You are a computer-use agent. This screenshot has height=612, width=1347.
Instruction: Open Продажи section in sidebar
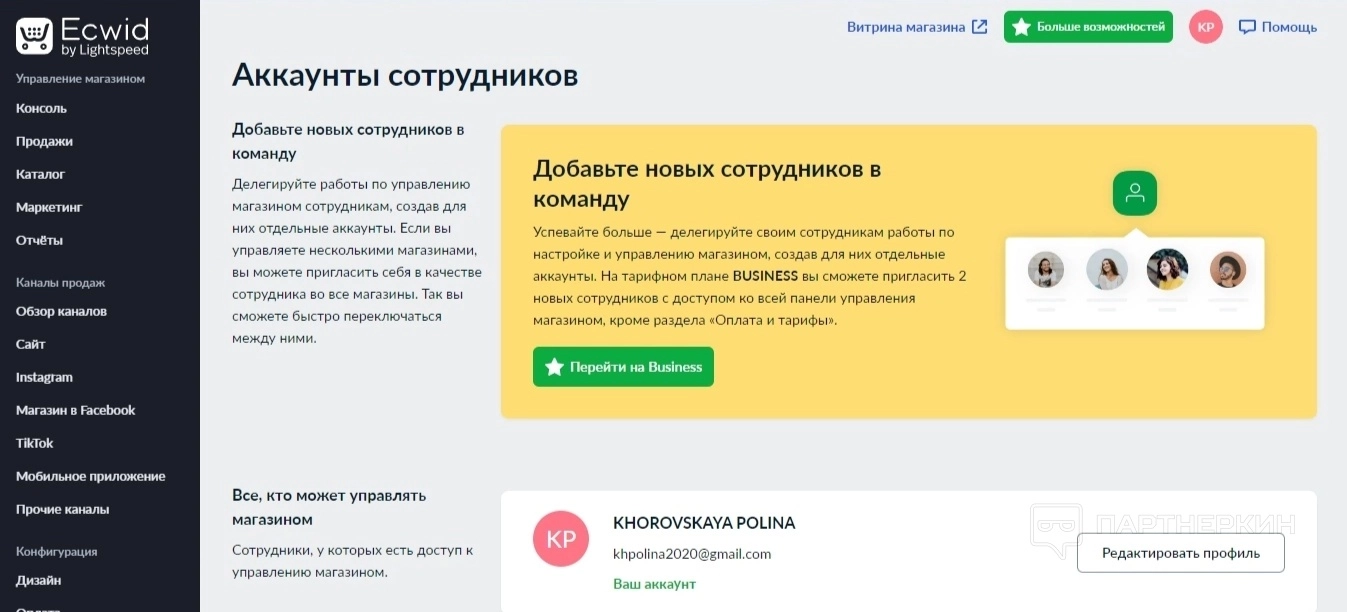tap(44, 141)
